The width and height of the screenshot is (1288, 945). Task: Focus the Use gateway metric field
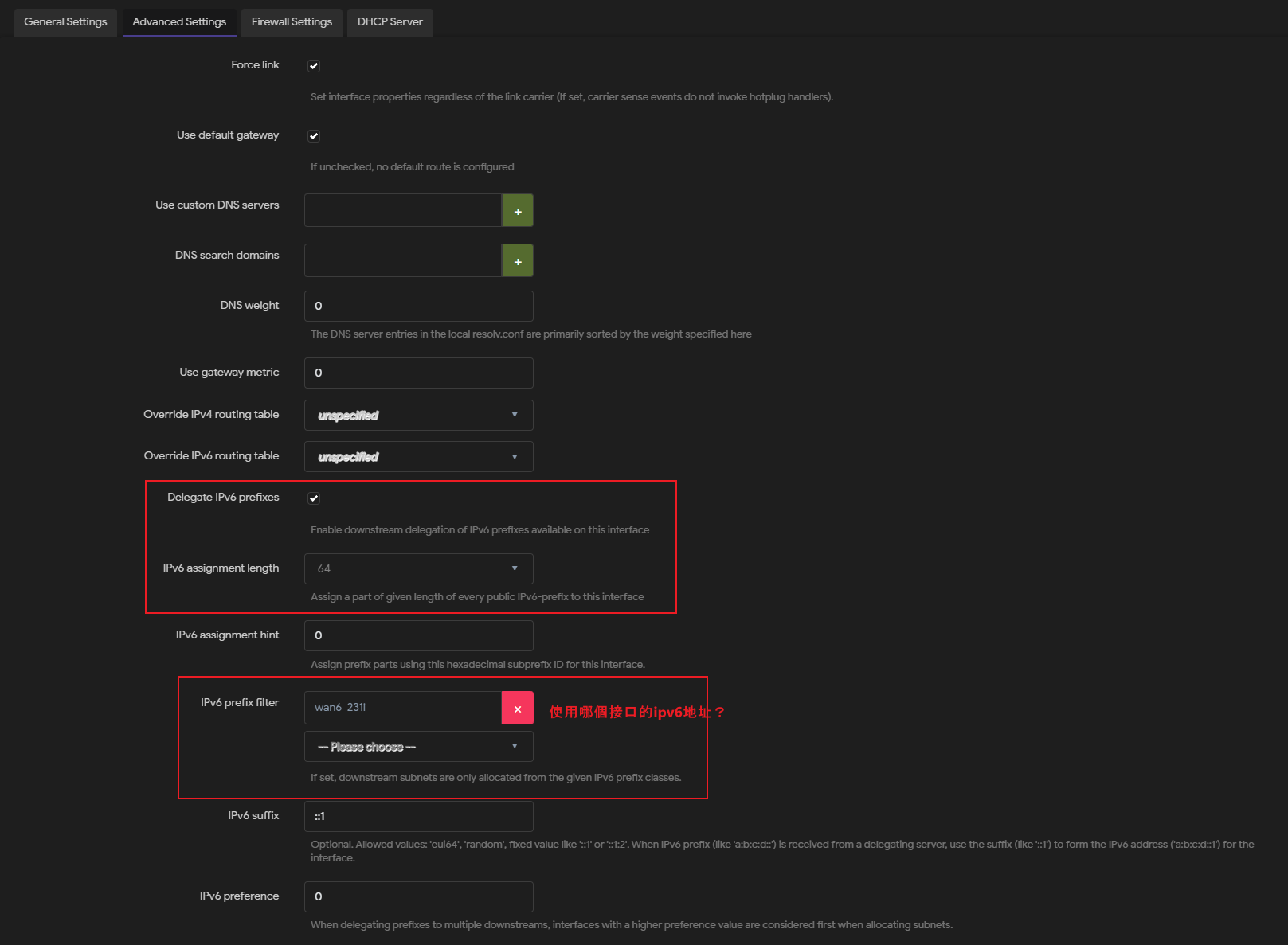418,373
